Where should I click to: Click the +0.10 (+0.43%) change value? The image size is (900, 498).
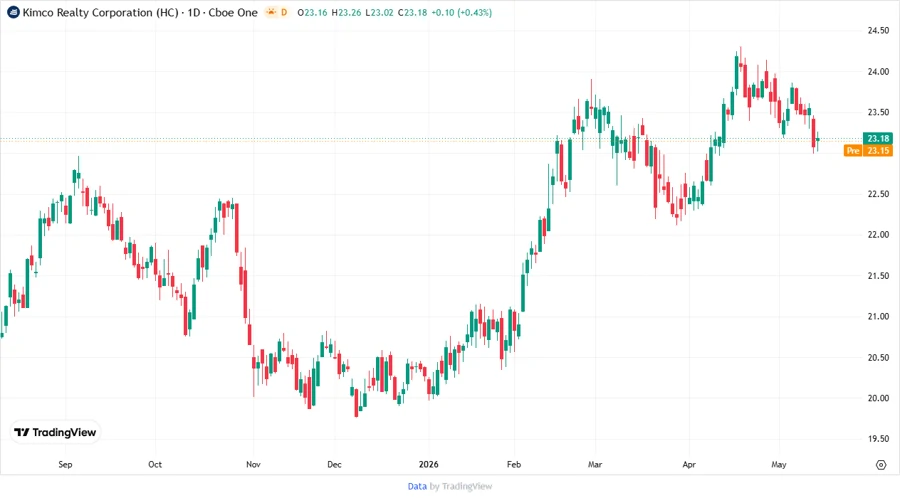click(462, 12)
